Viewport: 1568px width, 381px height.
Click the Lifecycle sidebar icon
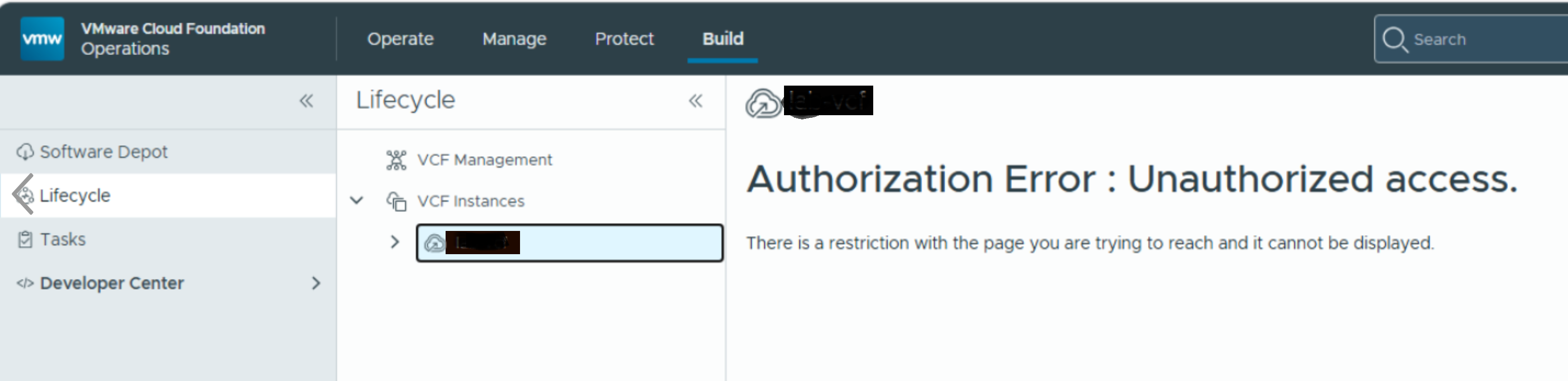pos(25,195)
